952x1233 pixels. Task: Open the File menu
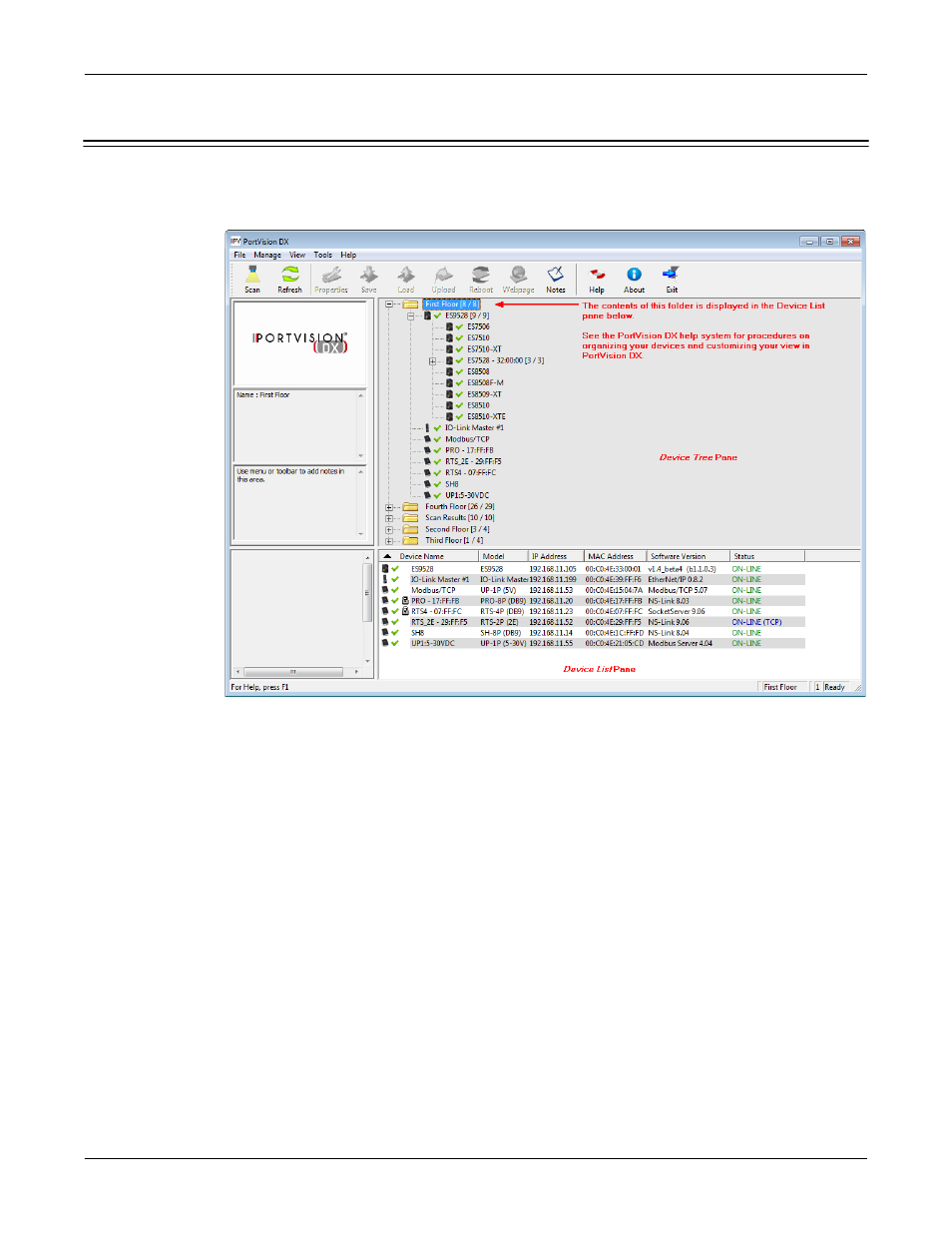239,255
